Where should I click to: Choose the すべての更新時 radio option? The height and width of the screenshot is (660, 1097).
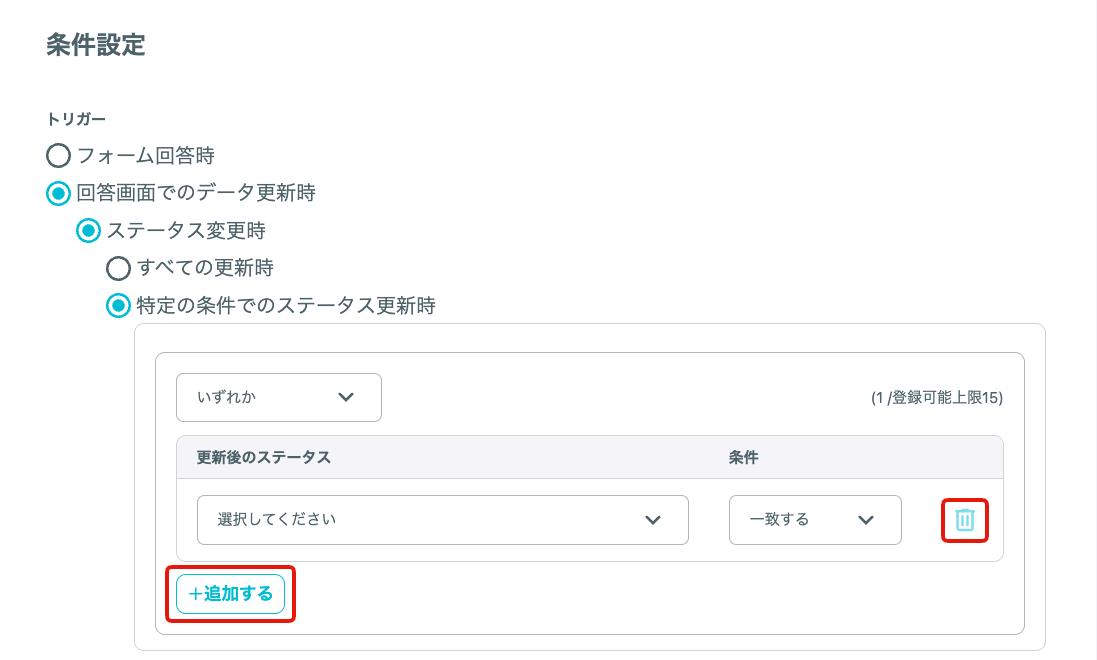[118, 268]
